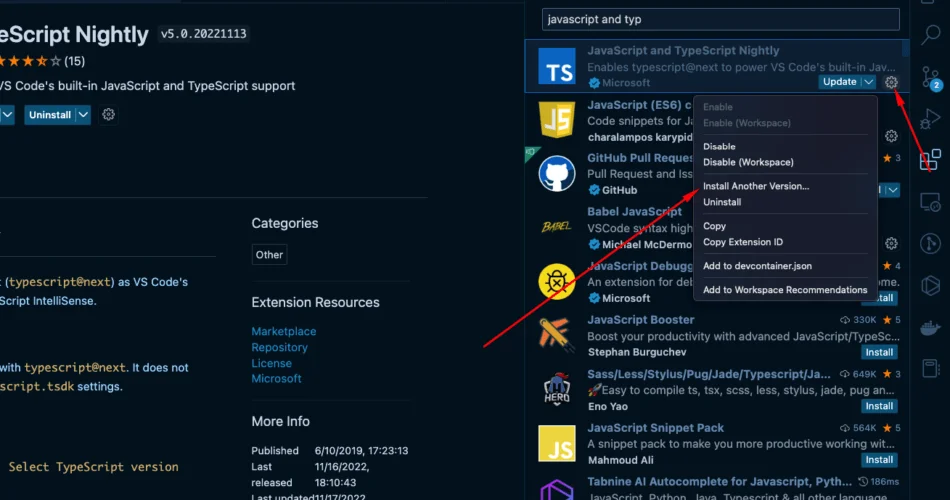Open JavaScript Booster extension title
Viewport: 950px width, 500px height.
pyautogui.click(x=640, y=320)
